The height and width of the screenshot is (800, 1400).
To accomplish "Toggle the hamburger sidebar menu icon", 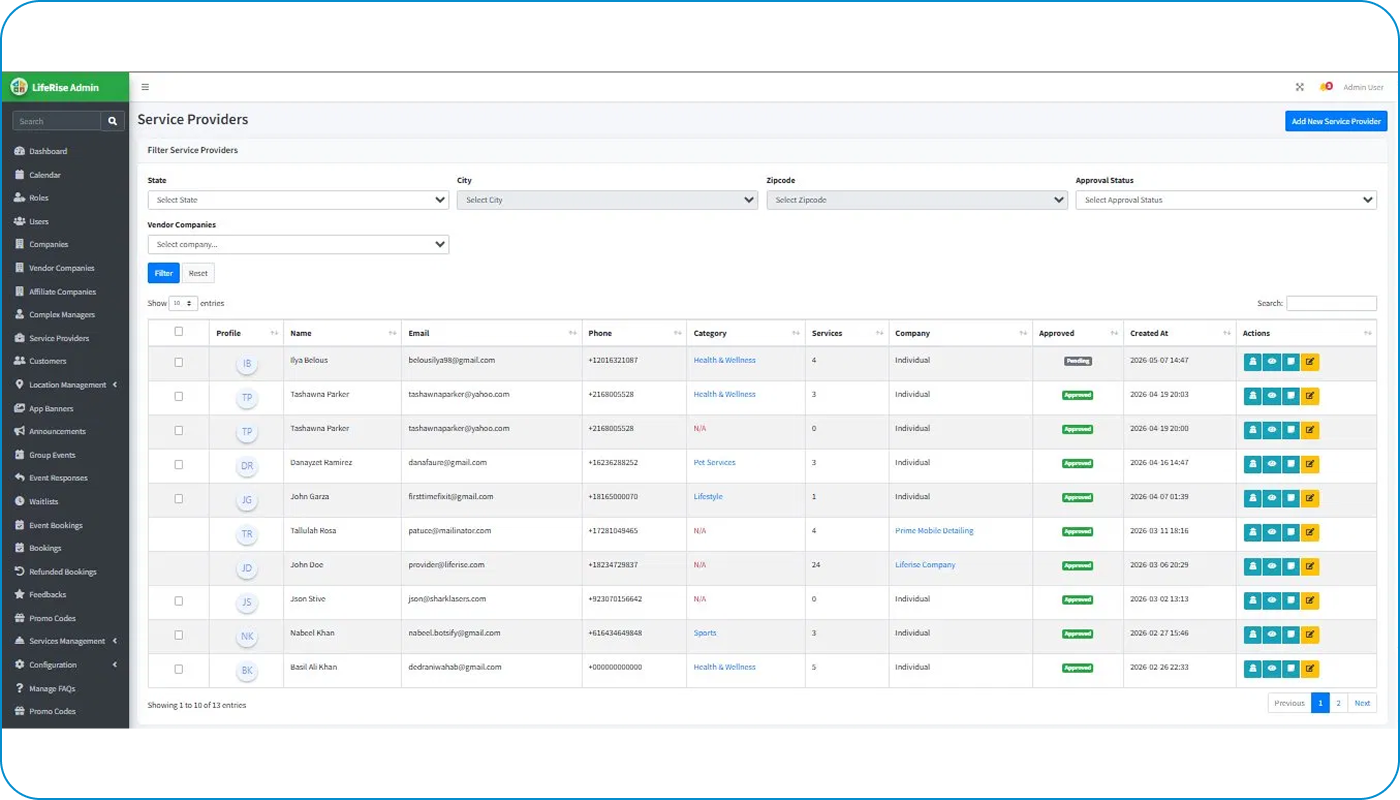I will pos(145,87).
